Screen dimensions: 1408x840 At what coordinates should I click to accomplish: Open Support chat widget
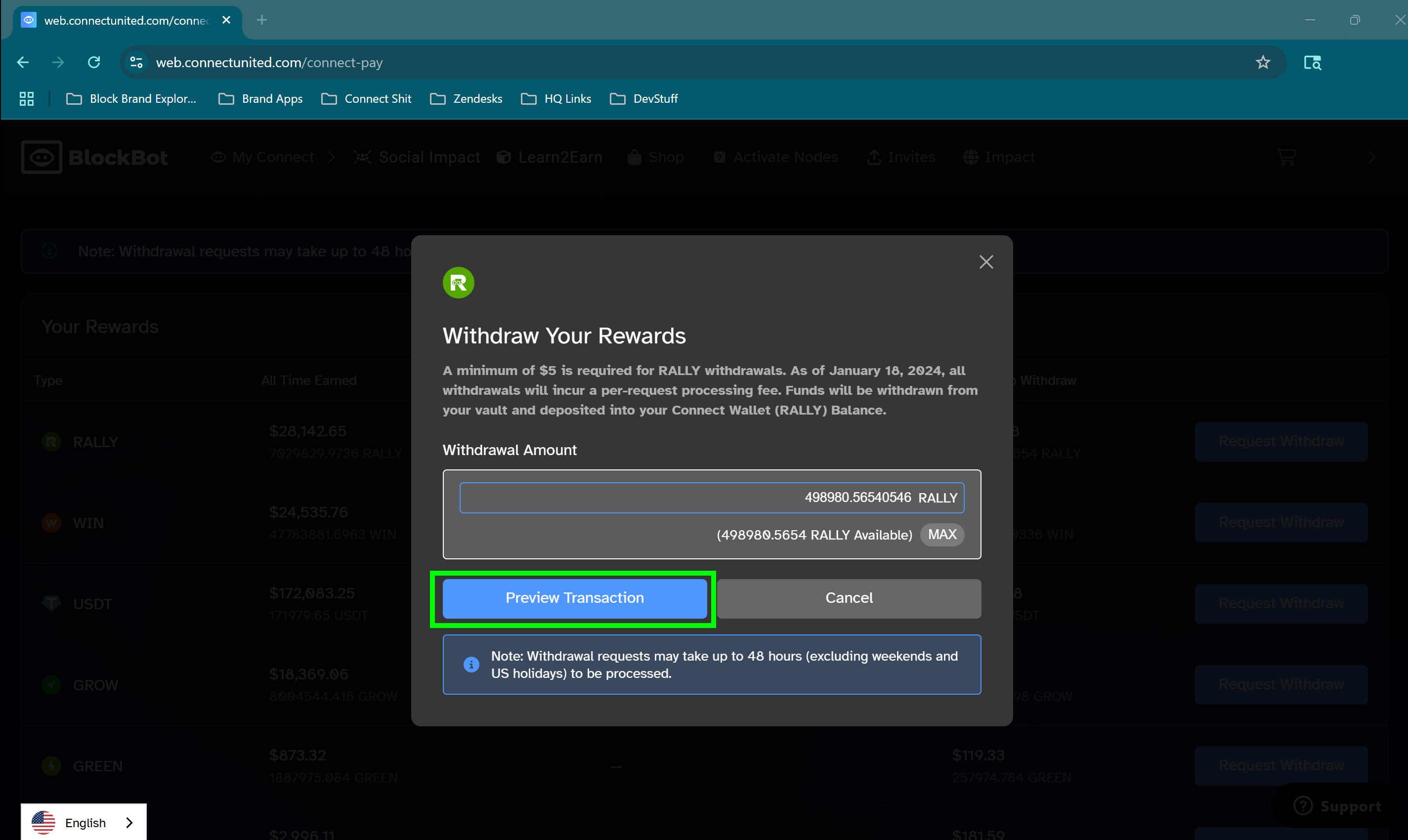(1337, 806)
